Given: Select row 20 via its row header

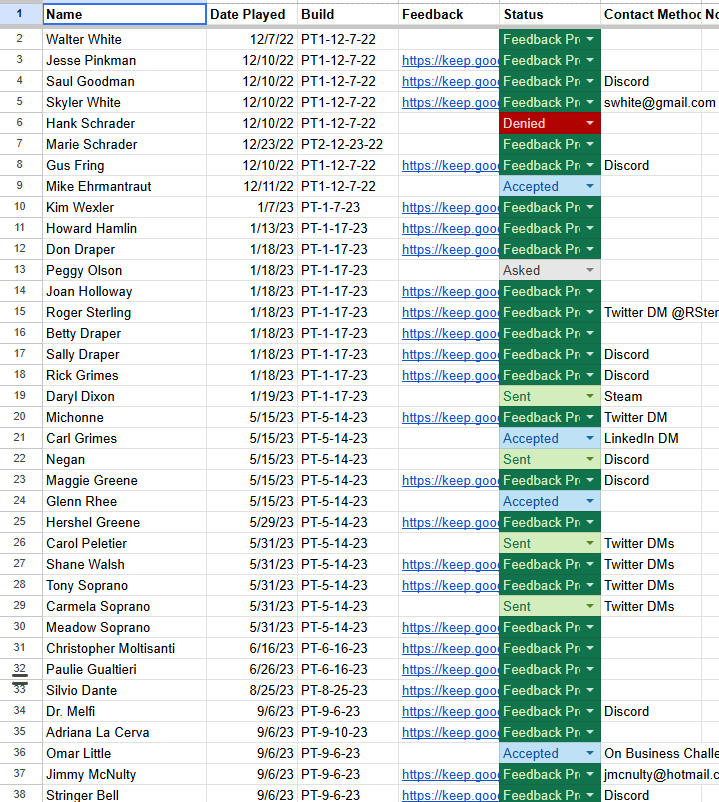Looking at the screenshot, I should click(20, 417).
